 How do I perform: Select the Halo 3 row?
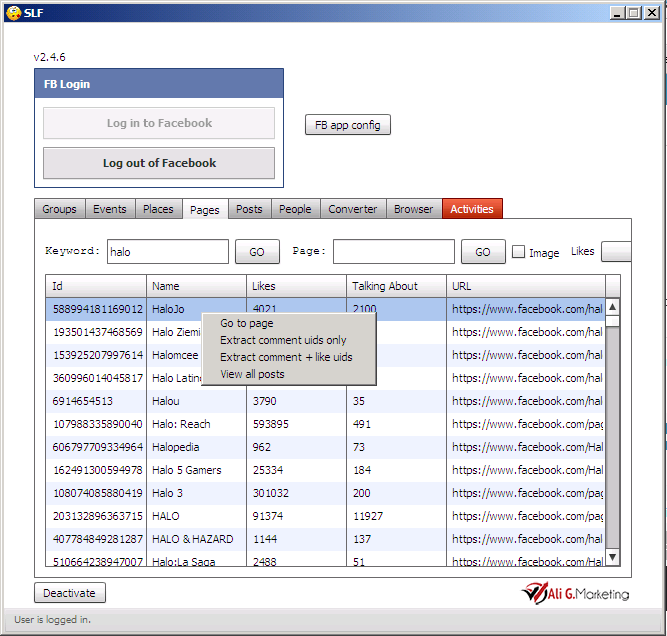325,493
